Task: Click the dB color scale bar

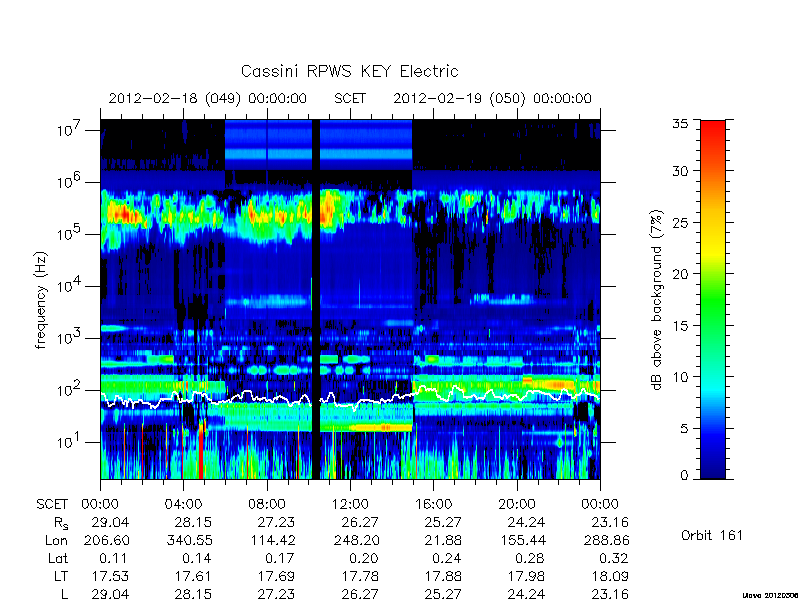Action: click(713, 299)
